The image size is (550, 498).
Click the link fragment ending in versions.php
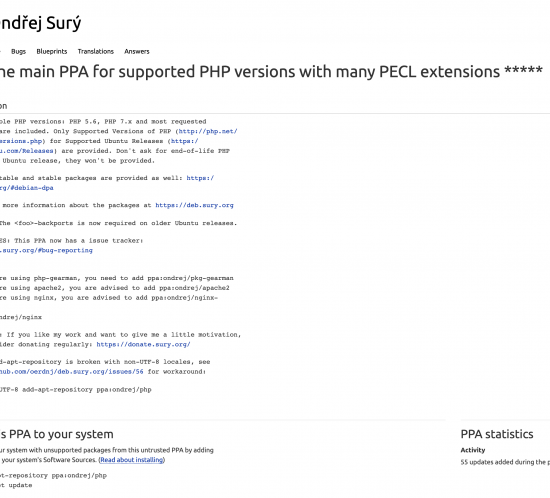pos(21,141)
